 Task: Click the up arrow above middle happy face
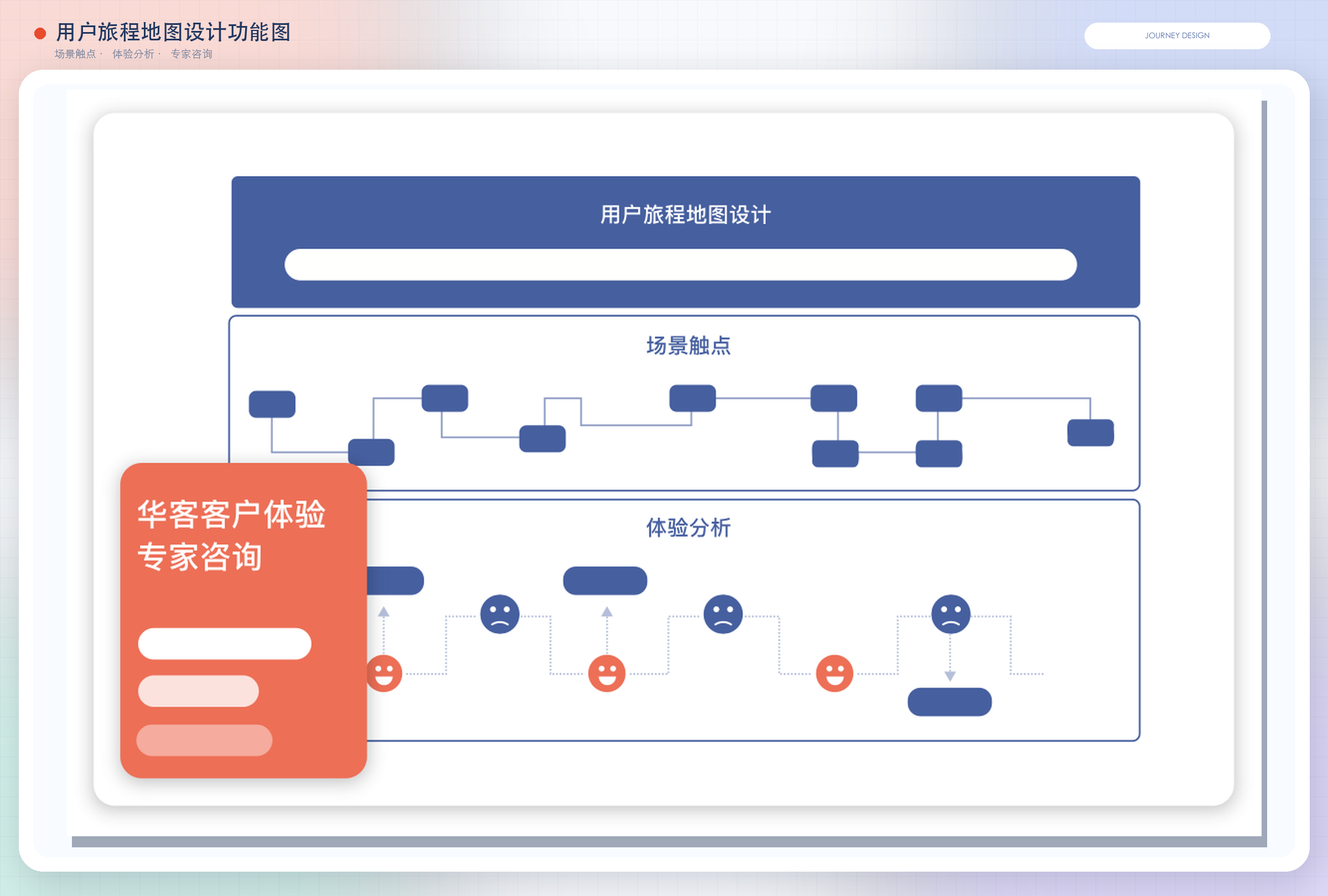(x=607, y=612)
